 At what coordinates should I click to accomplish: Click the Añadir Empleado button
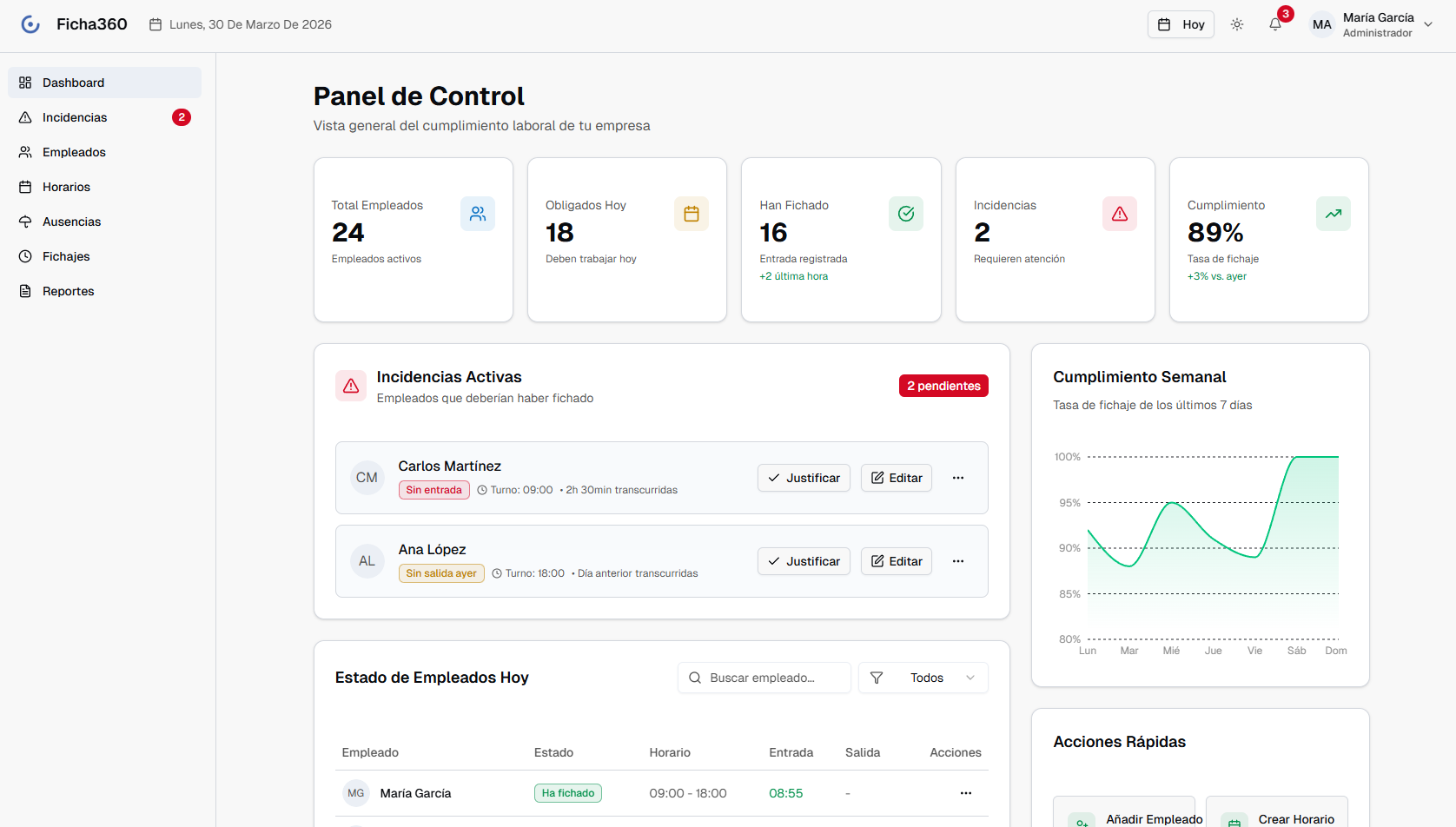click(x=1124, y=817)
